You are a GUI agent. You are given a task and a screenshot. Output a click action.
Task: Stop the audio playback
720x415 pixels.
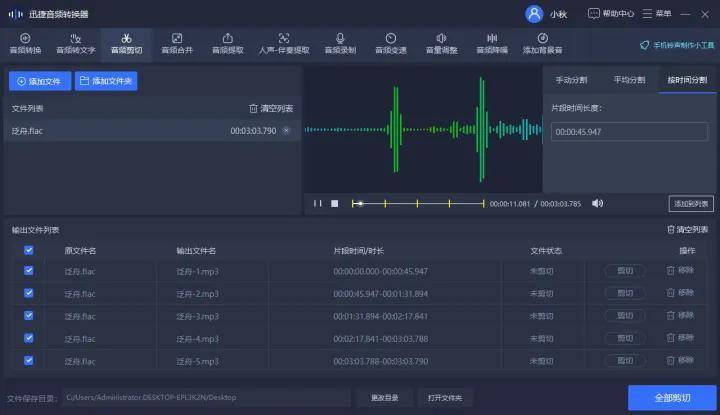pos(335,203)
